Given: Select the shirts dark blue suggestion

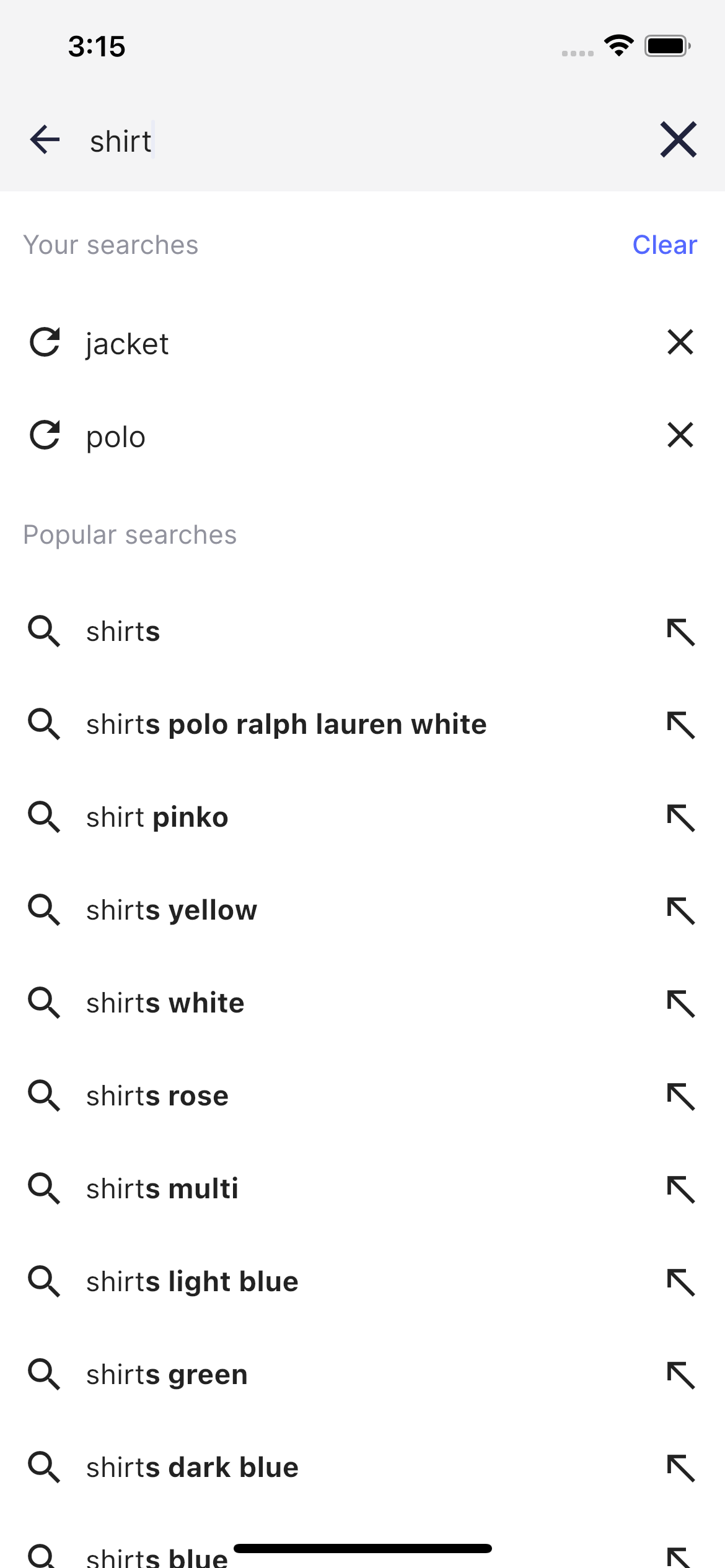Looking at the screenshot, I should pos(191,1467).
